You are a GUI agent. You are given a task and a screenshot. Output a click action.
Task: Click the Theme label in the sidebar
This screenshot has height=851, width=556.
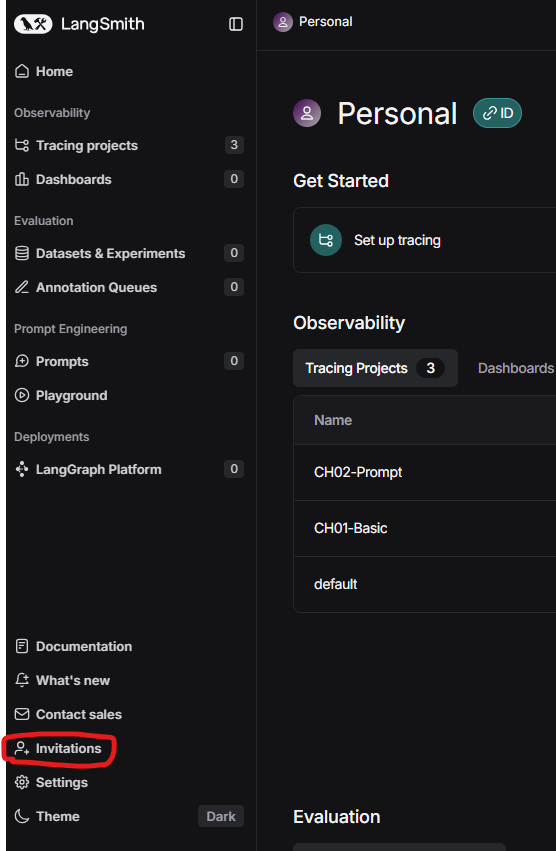coord(58,816)
